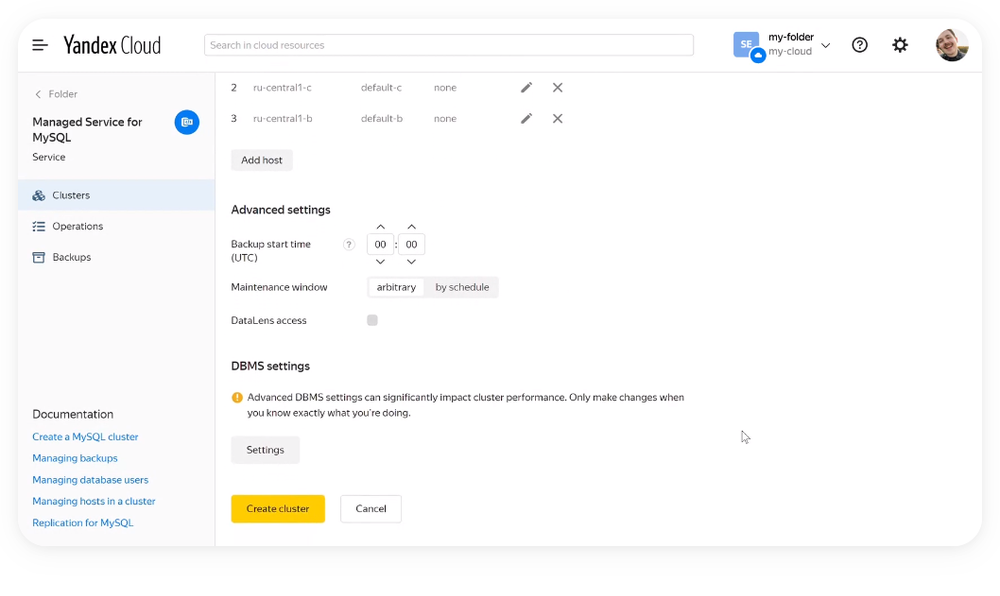Click the my-cloud label
The height and width of the screenshot is (596, 1000).
click(790, 52)
